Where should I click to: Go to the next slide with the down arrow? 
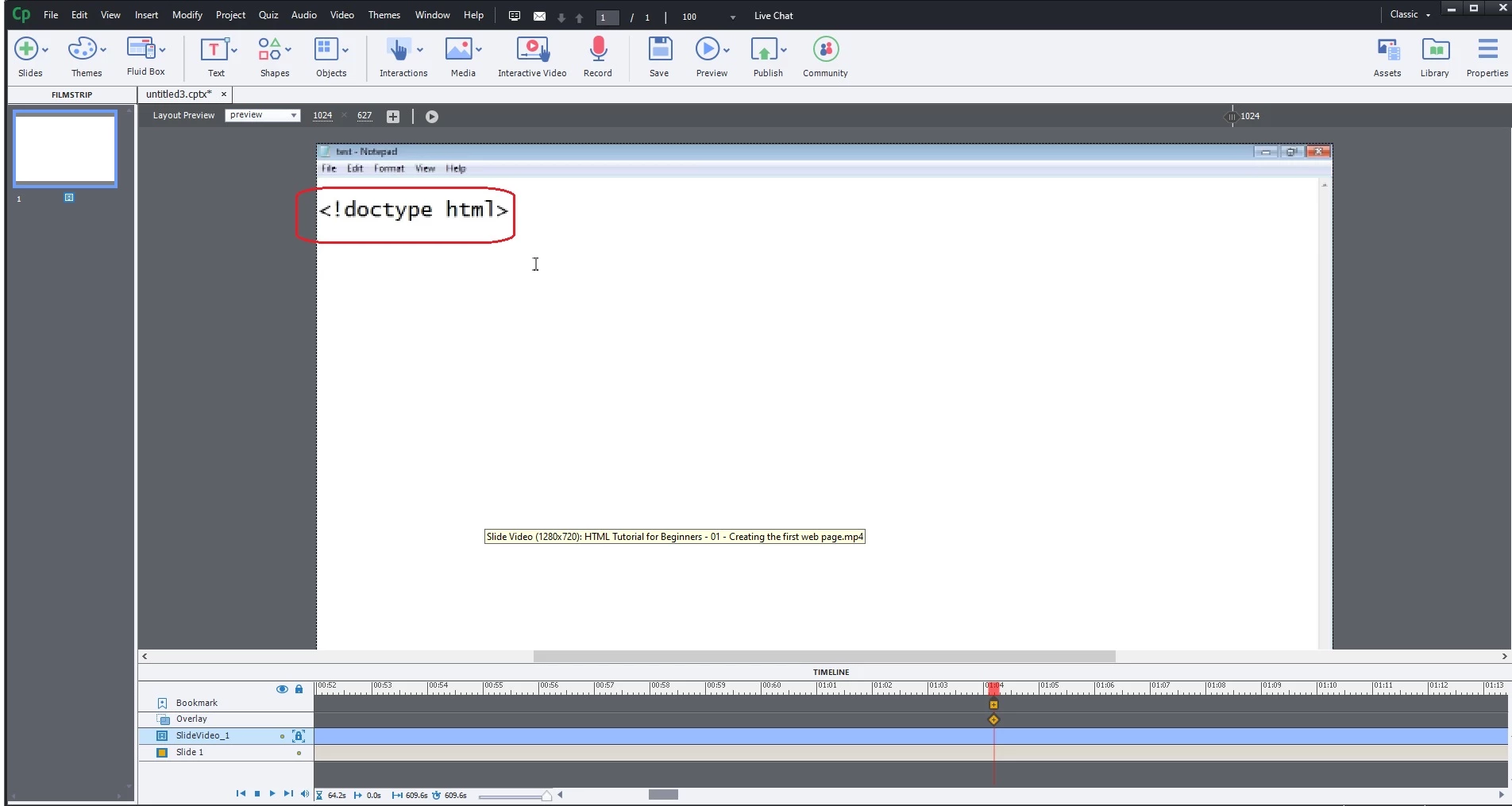coord(561,17)
